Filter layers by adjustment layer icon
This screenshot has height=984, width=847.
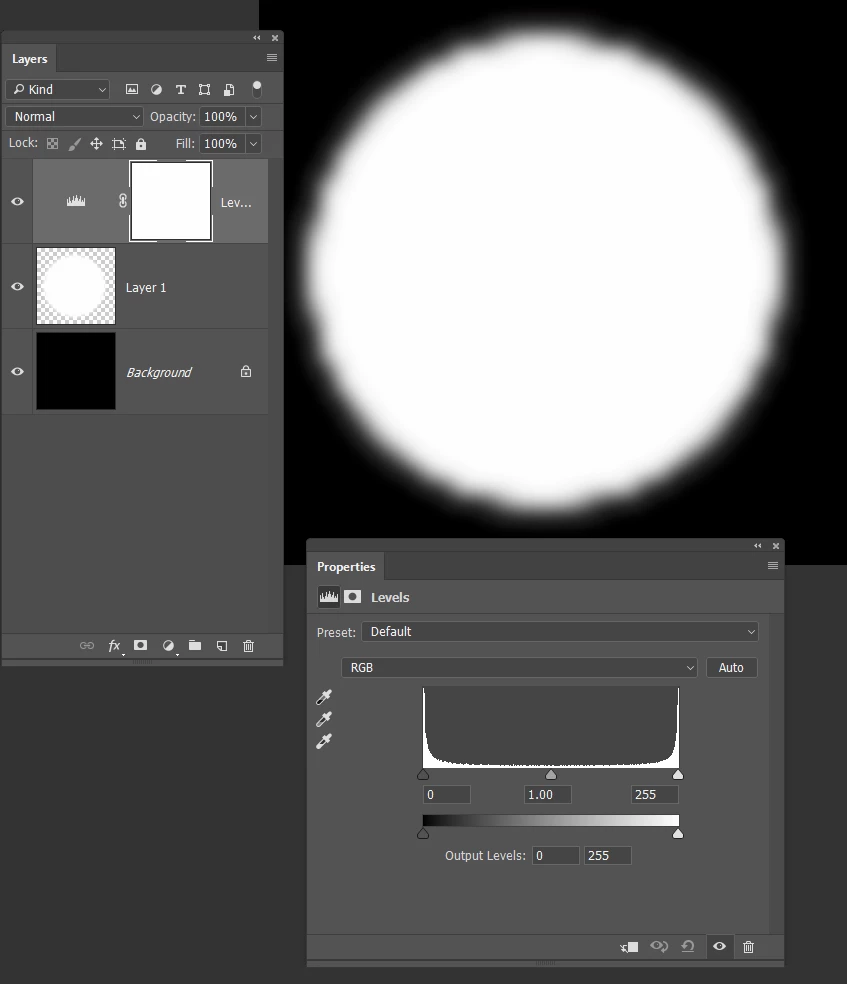pyautogui.click(x=156, y=89)
